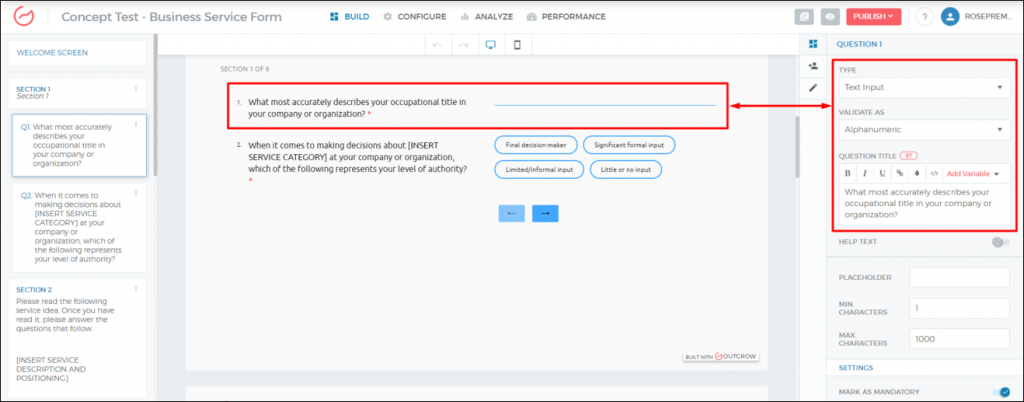Image resolution: width=1024 pixels, height=402 pixels.
Task: Open the help question mark icon
Action: (923, 17)
